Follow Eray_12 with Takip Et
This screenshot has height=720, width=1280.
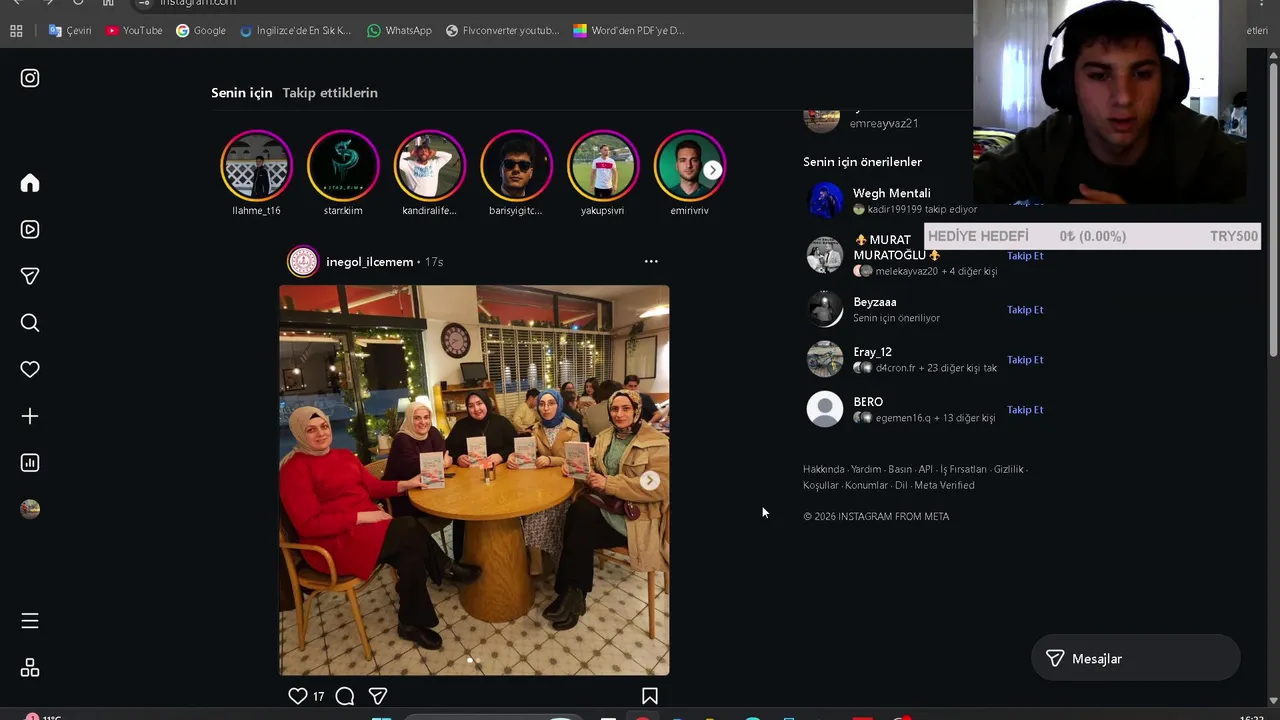[x=1025, y=360]
